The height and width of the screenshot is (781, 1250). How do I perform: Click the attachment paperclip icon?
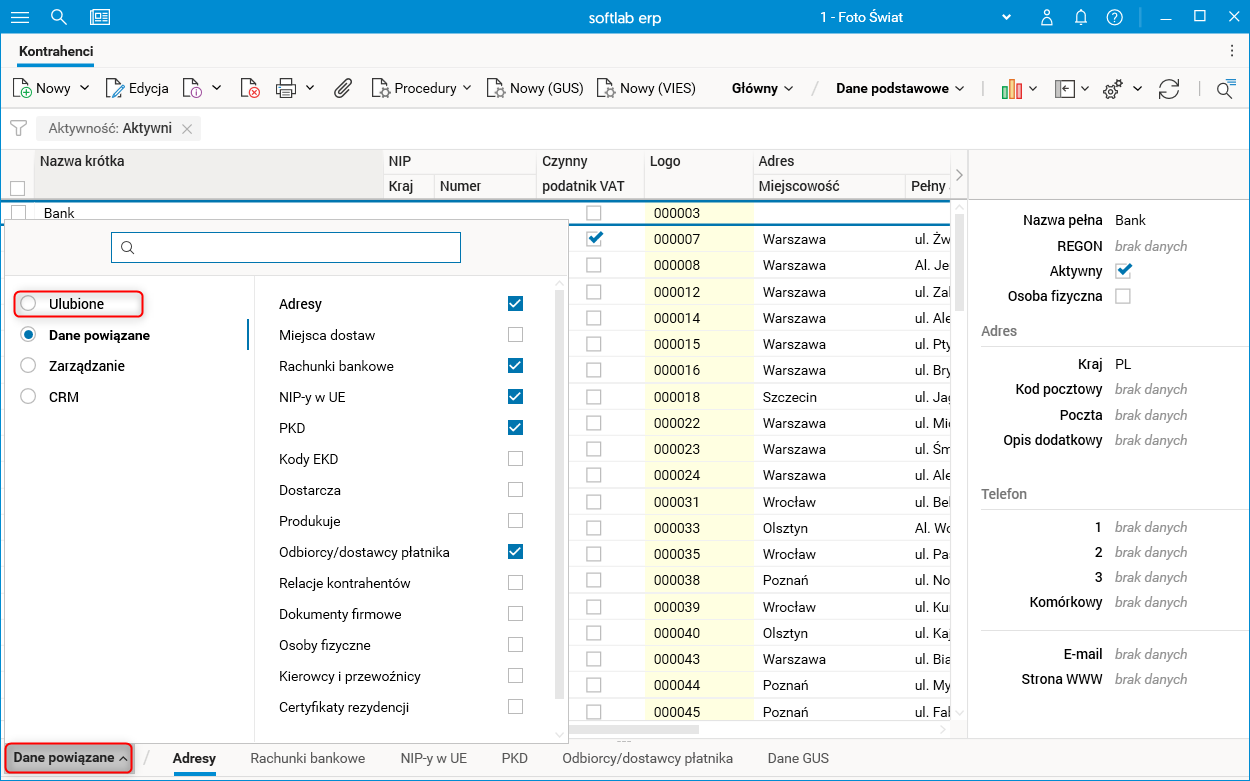click(343, 88)
